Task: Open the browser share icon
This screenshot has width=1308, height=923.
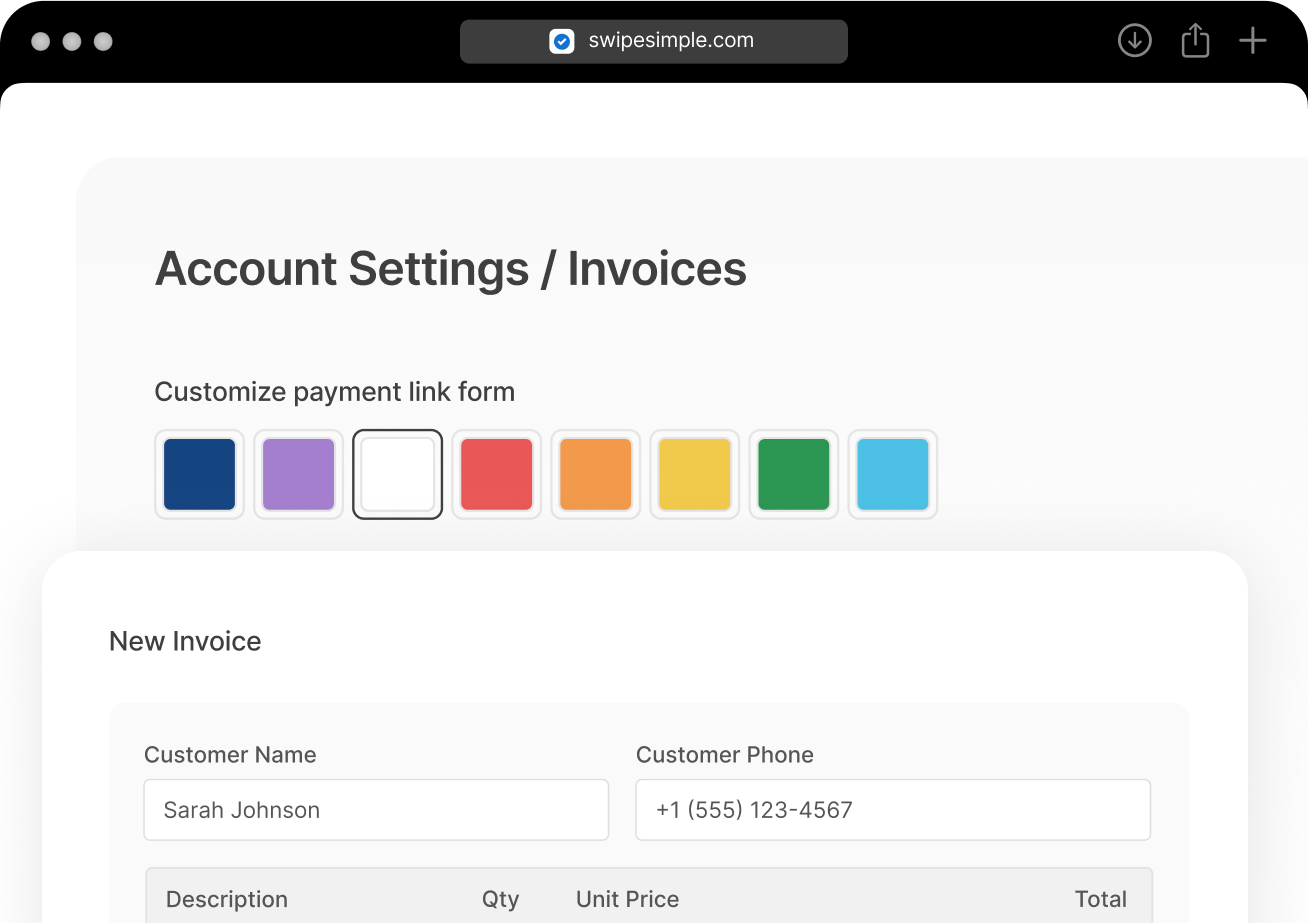Action: pyautogui.click(x=1195, y=41)
